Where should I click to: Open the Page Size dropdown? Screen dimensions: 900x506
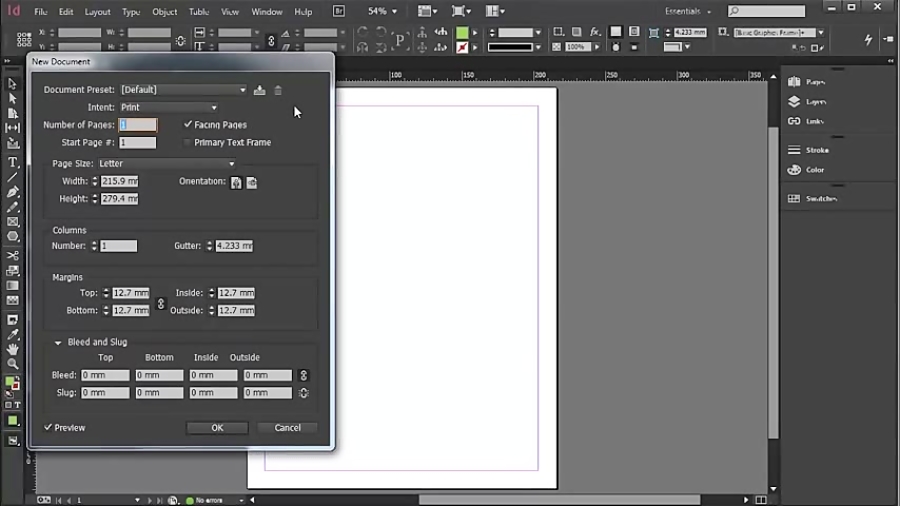[166, 164]
